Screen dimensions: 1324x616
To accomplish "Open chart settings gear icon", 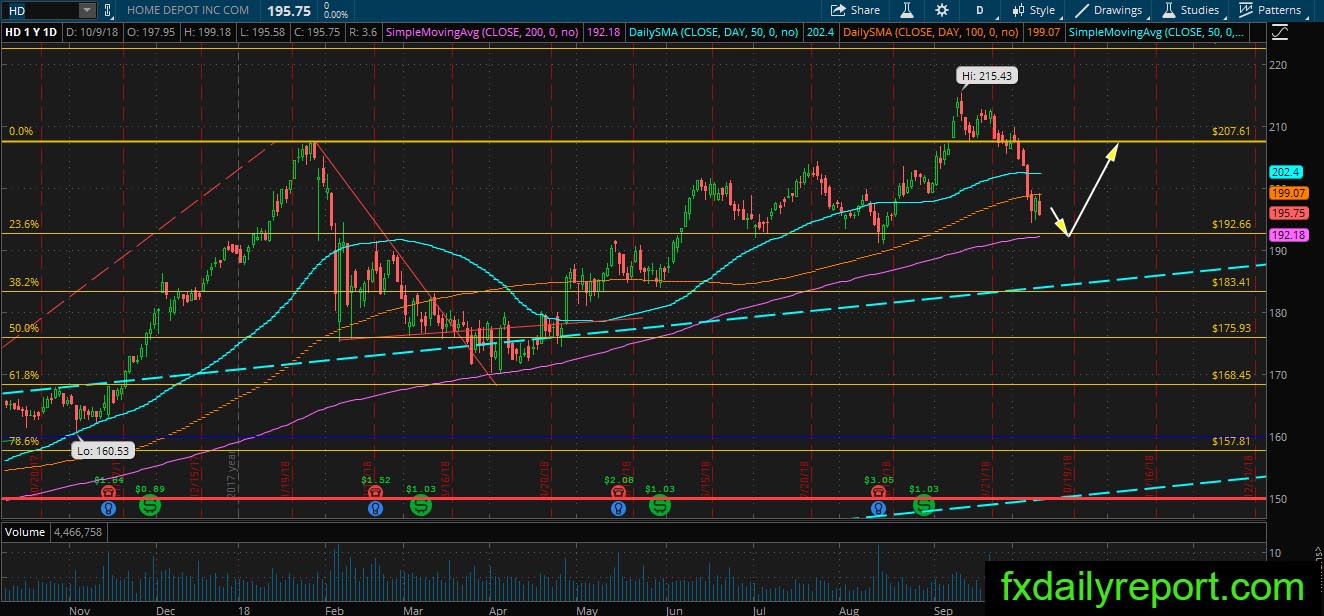I will tap(942, 10).
